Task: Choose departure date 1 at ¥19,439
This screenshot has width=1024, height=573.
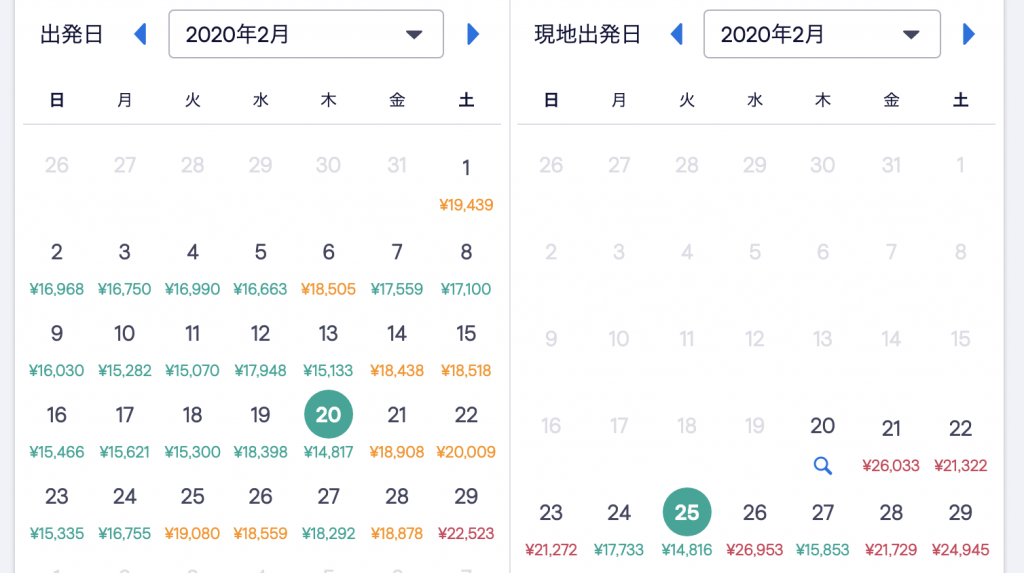Action: (466, 185)
